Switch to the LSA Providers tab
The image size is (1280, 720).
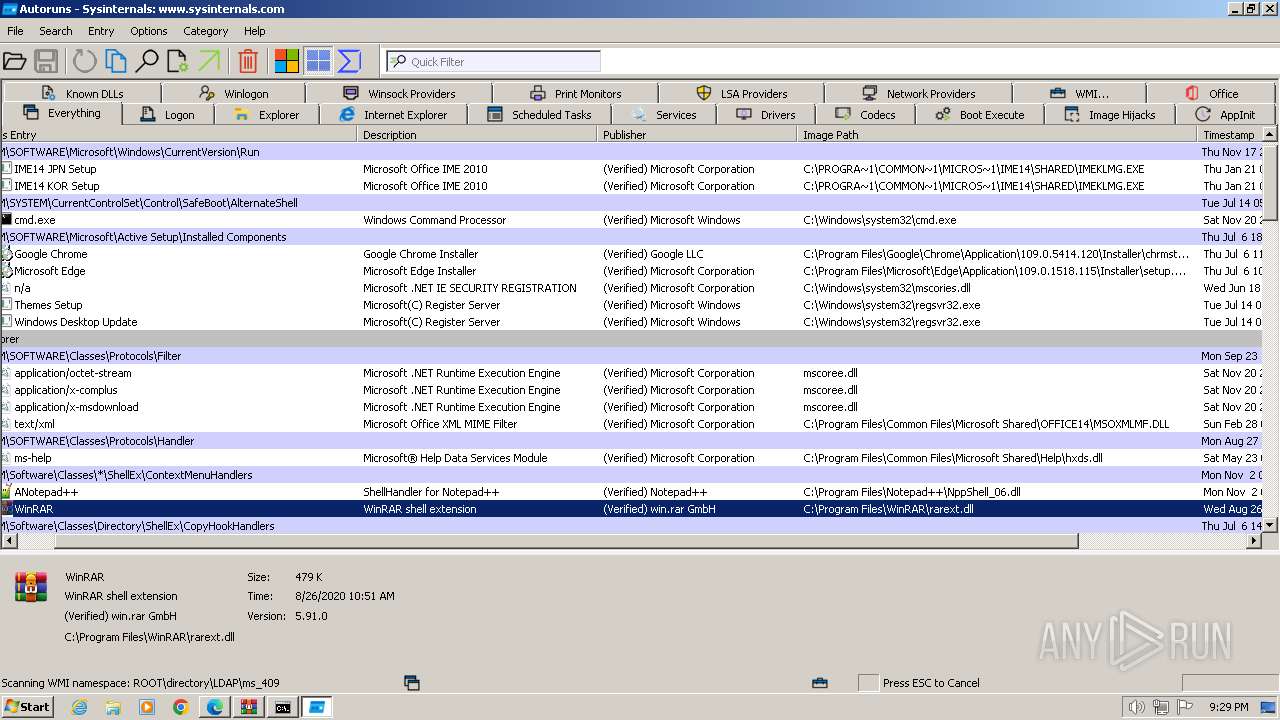[743, 93]
